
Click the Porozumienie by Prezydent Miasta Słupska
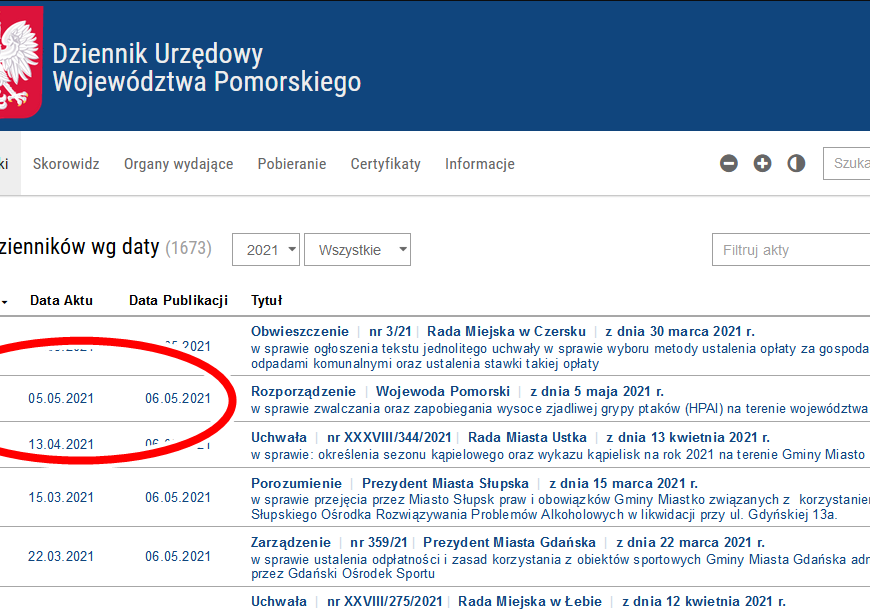click(x=297, y=484)
